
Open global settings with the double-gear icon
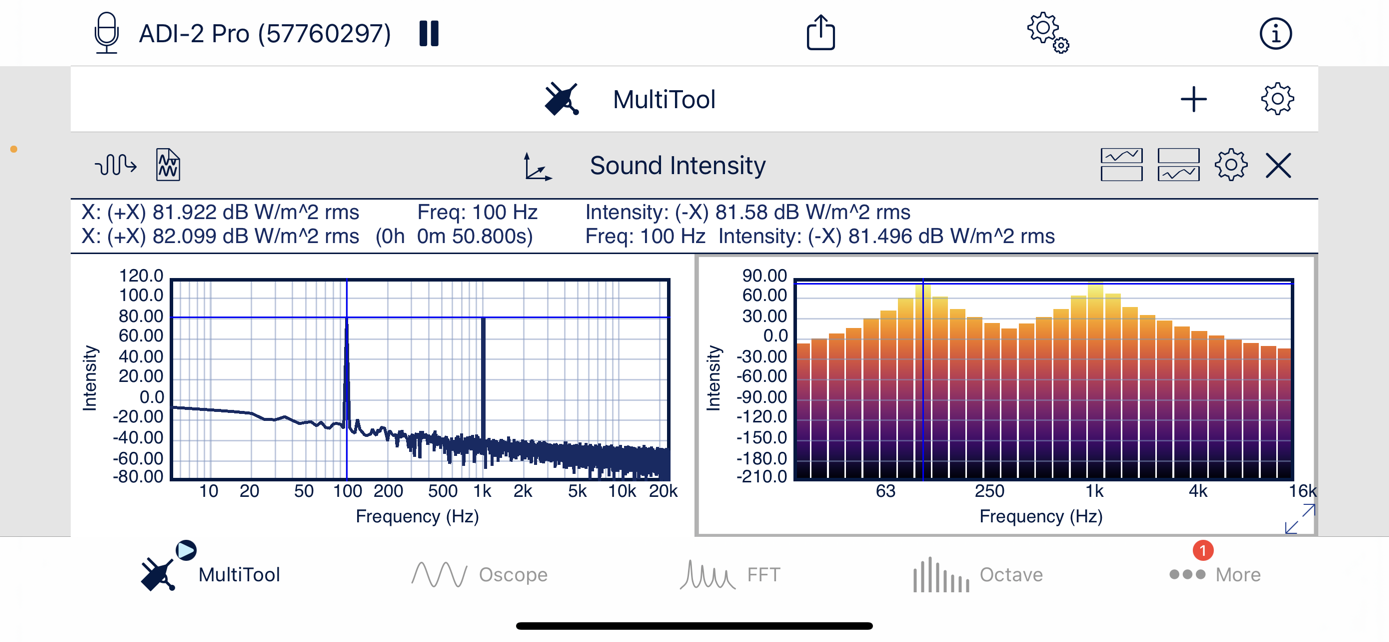click(1047, 32)
